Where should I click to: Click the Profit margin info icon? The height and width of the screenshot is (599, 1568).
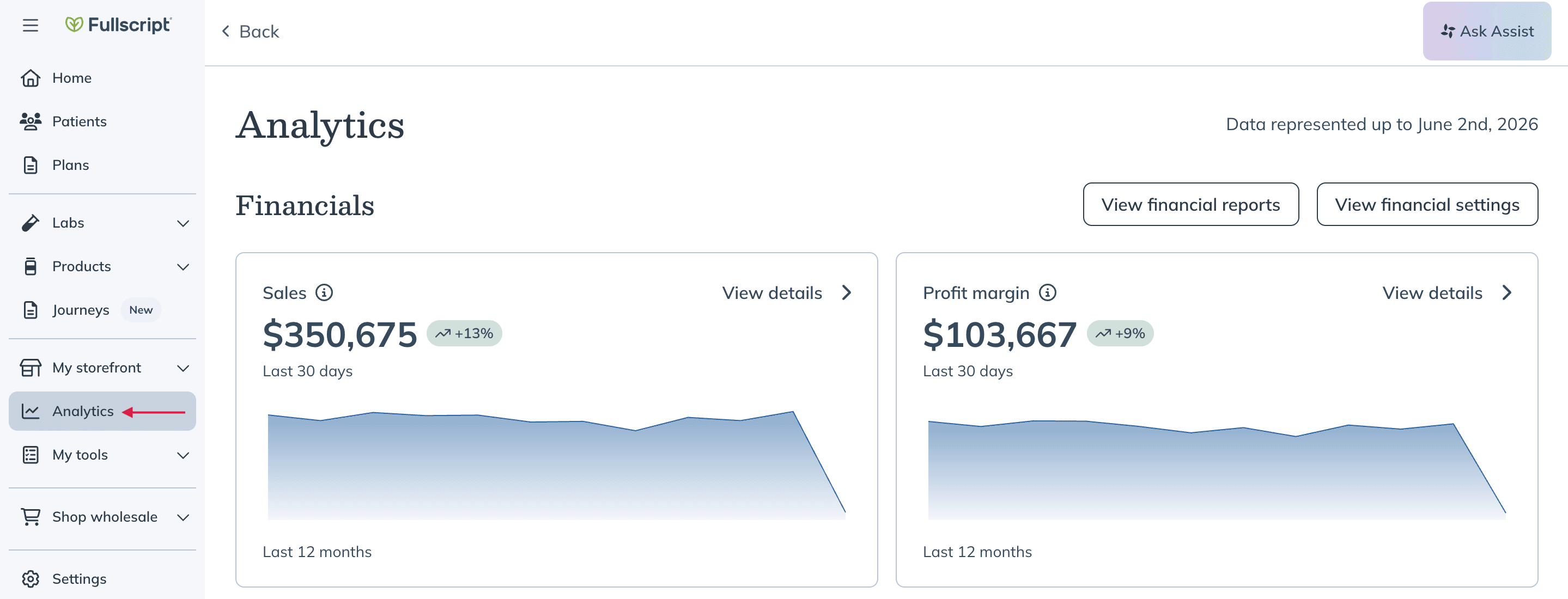[1048, 292]
